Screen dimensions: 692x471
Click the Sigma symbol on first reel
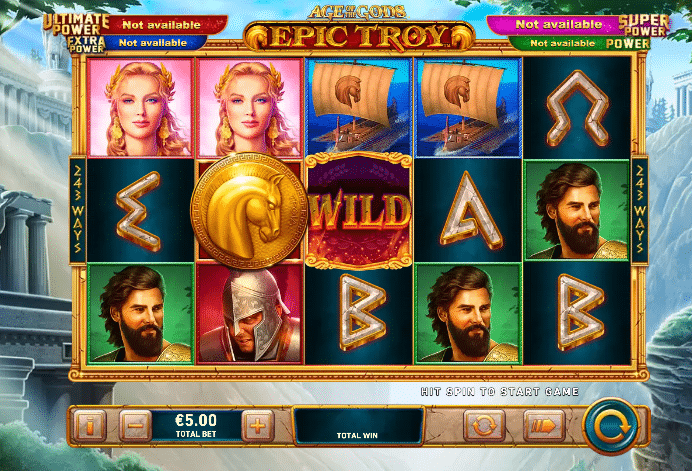click(x=140, y=211)
